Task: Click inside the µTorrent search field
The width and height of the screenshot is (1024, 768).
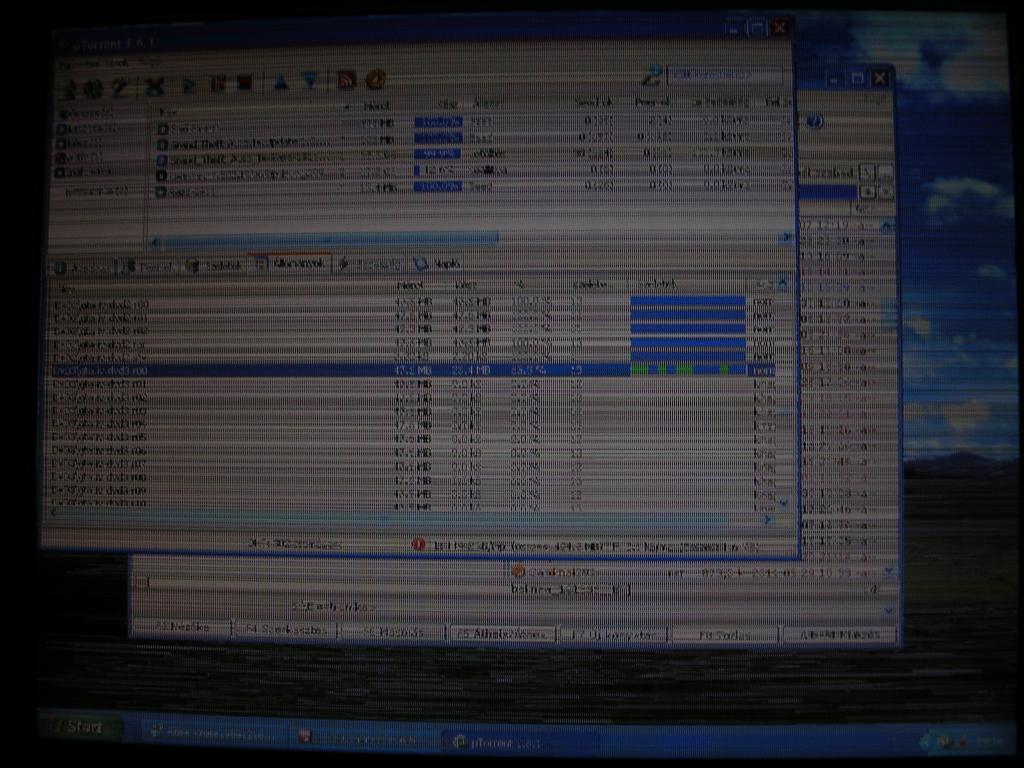Action: 725,76
